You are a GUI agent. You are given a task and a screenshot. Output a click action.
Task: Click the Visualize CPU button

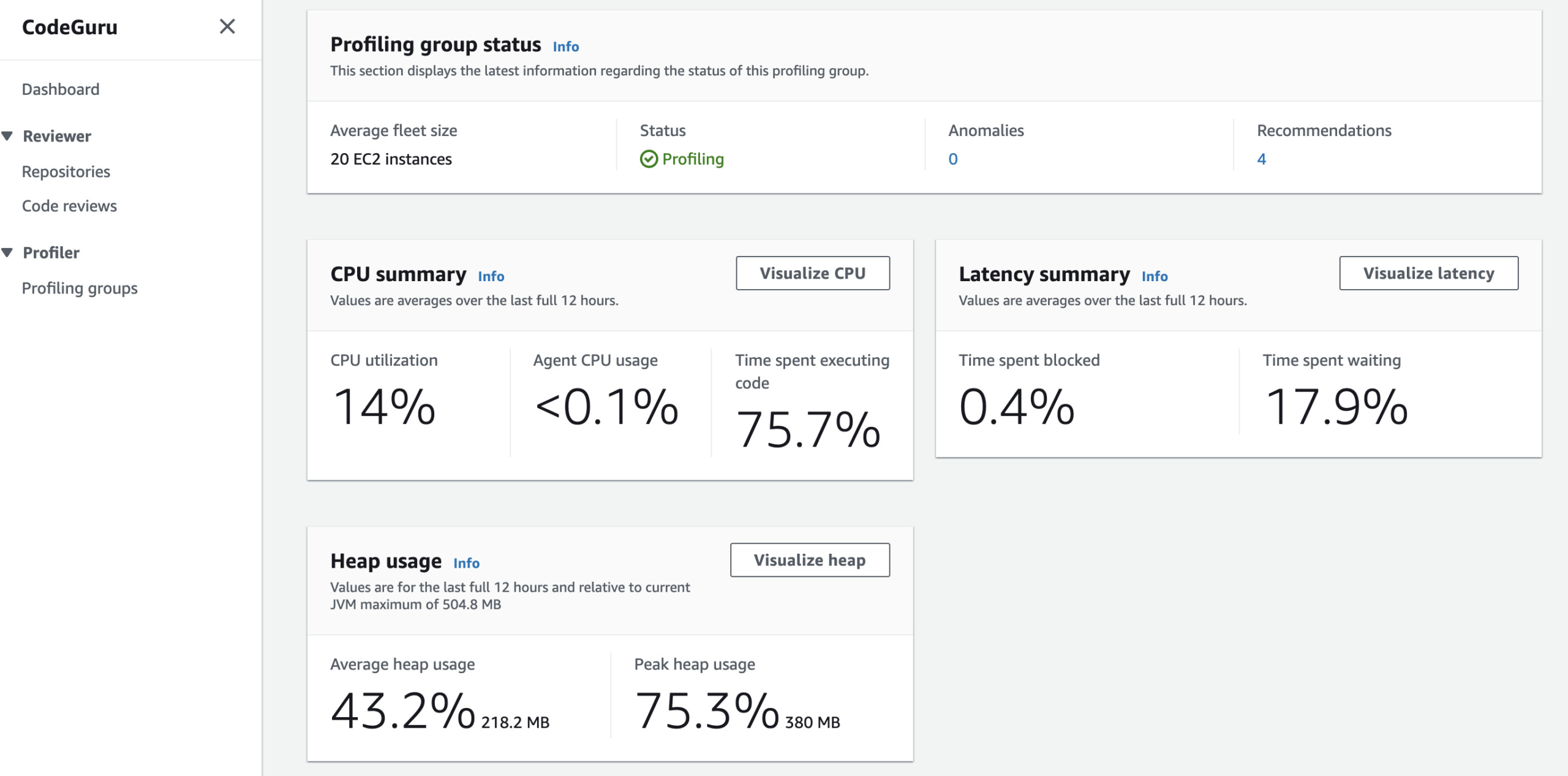[813, 273]
